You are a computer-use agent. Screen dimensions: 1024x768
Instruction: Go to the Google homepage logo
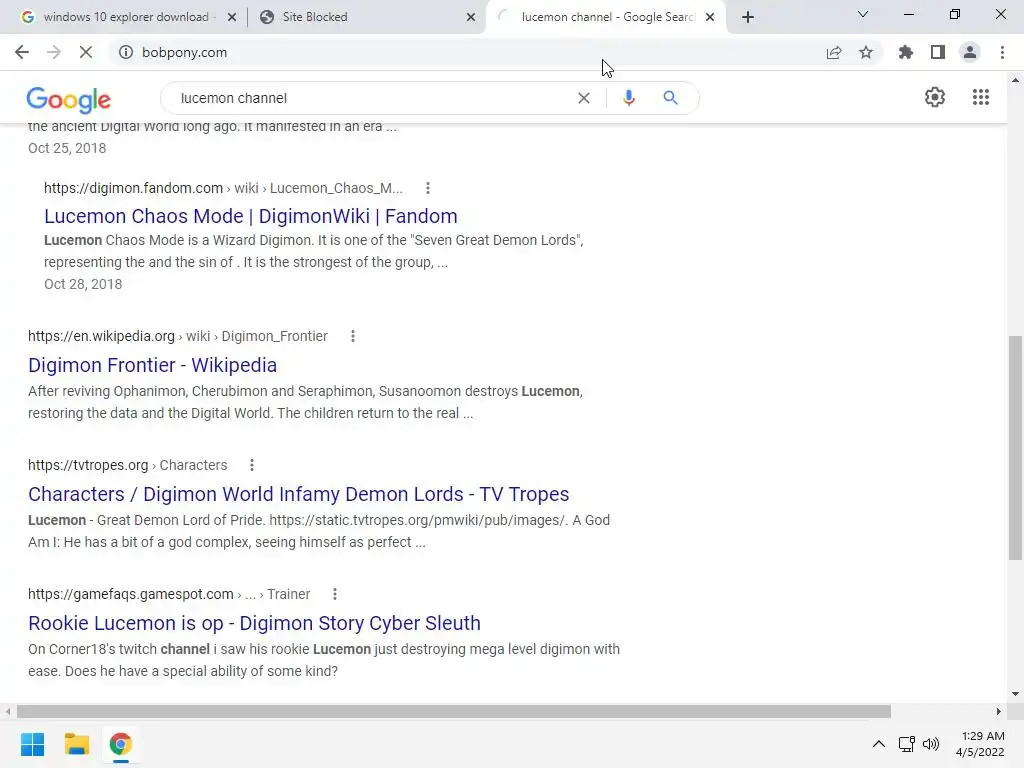(69, 99)
